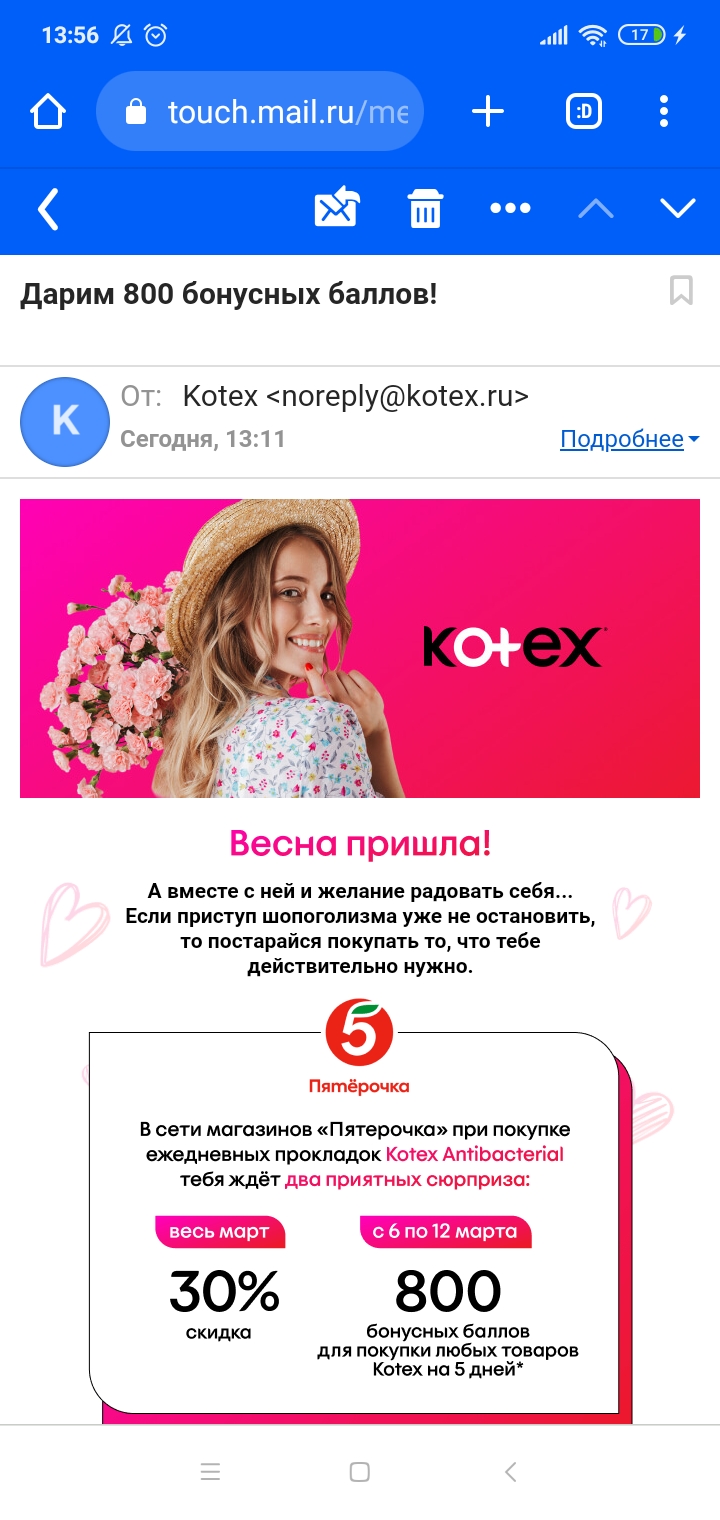
Task: Toggle the bookmark flag on email
Action: click(x=681, y=291)
